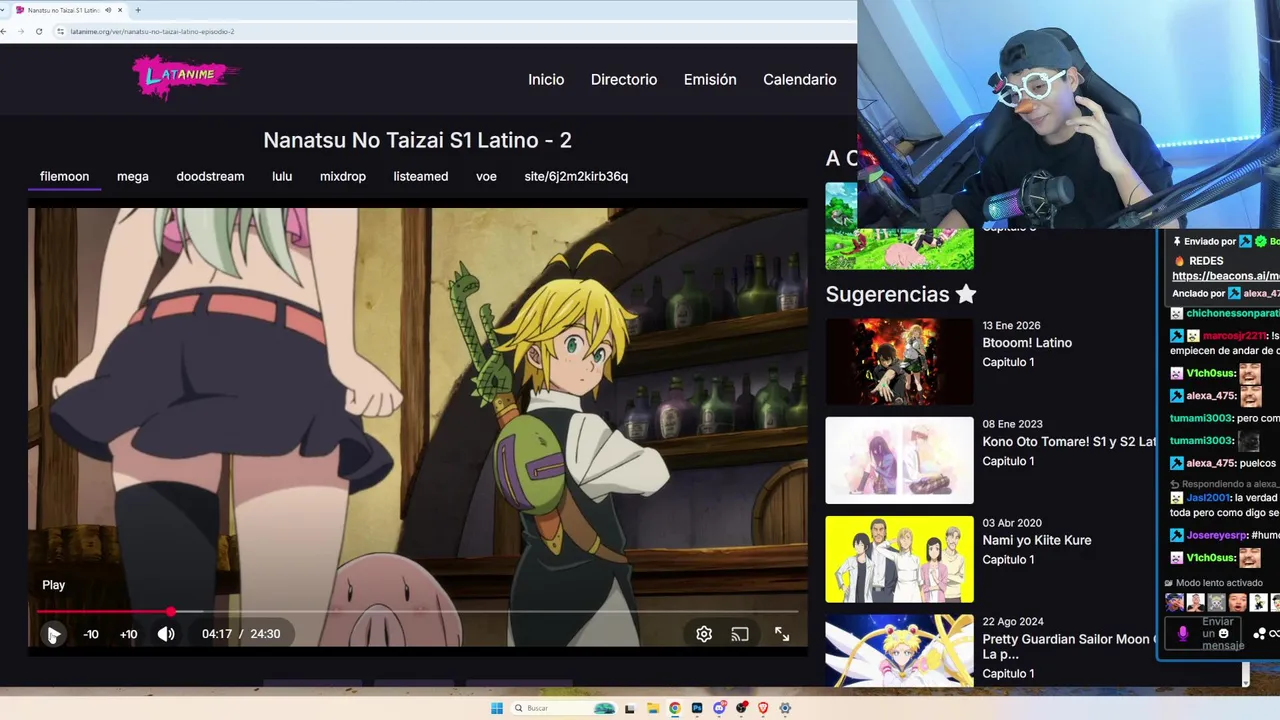Screen dimensions: 1280x720
Task: Close the Nanatsu no Taizai browser tab
Action: [120, 10]
